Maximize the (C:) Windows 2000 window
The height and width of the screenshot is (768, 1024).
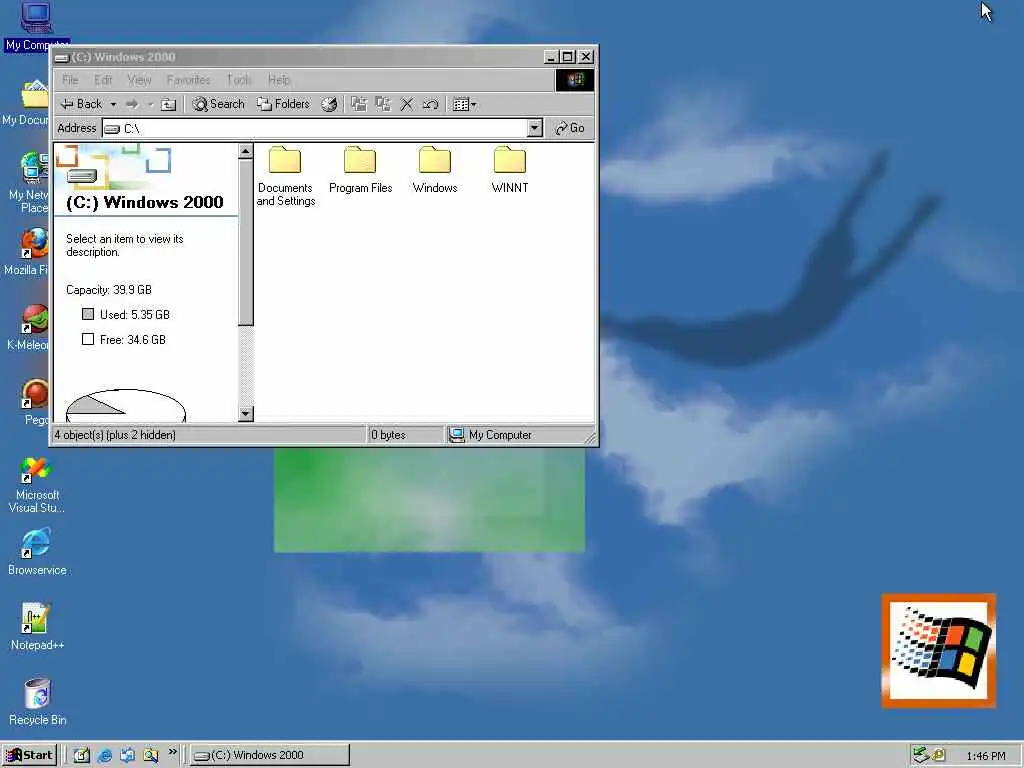568,57
